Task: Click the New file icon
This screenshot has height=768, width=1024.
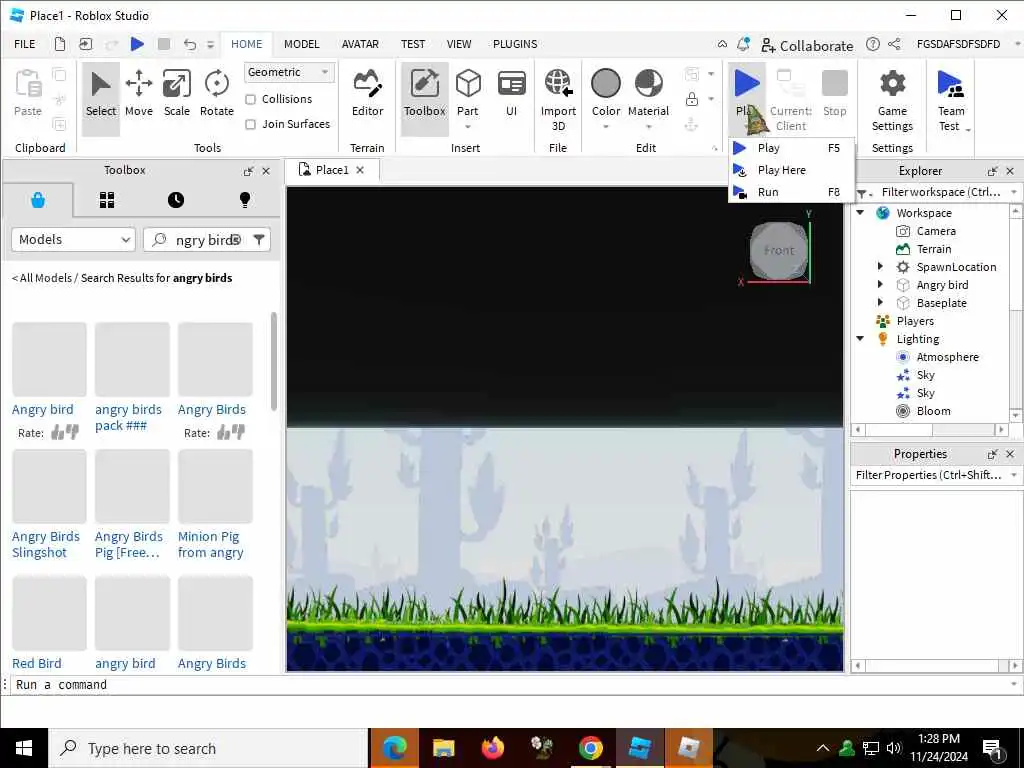Action: 59,44
